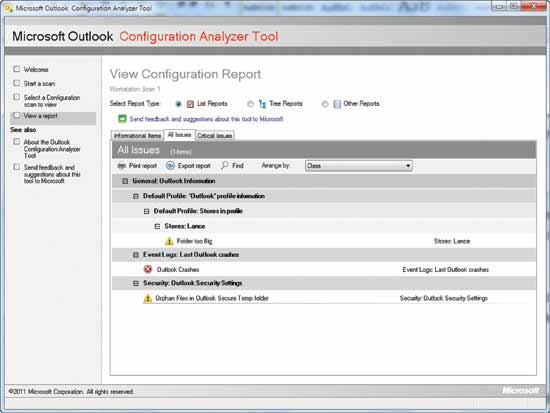The width and height of the screenshot is (550, 413).
Task: Click the Other Reports document icon
Action: [337, 104]
